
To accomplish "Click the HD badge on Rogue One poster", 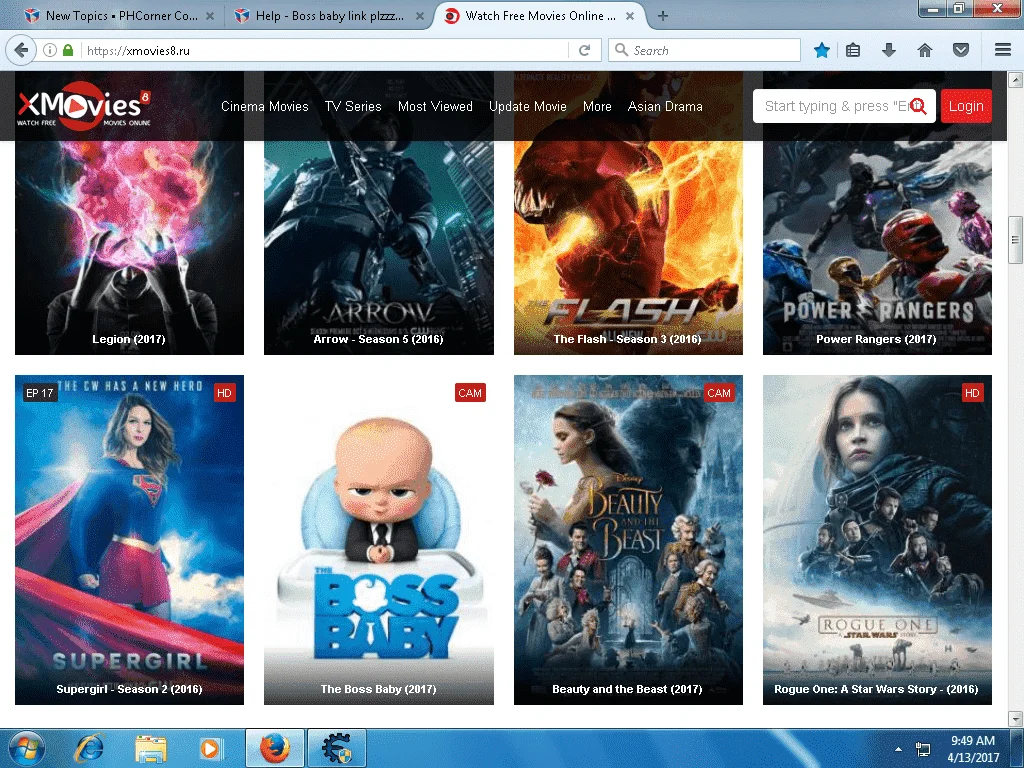I will [972, 392].
